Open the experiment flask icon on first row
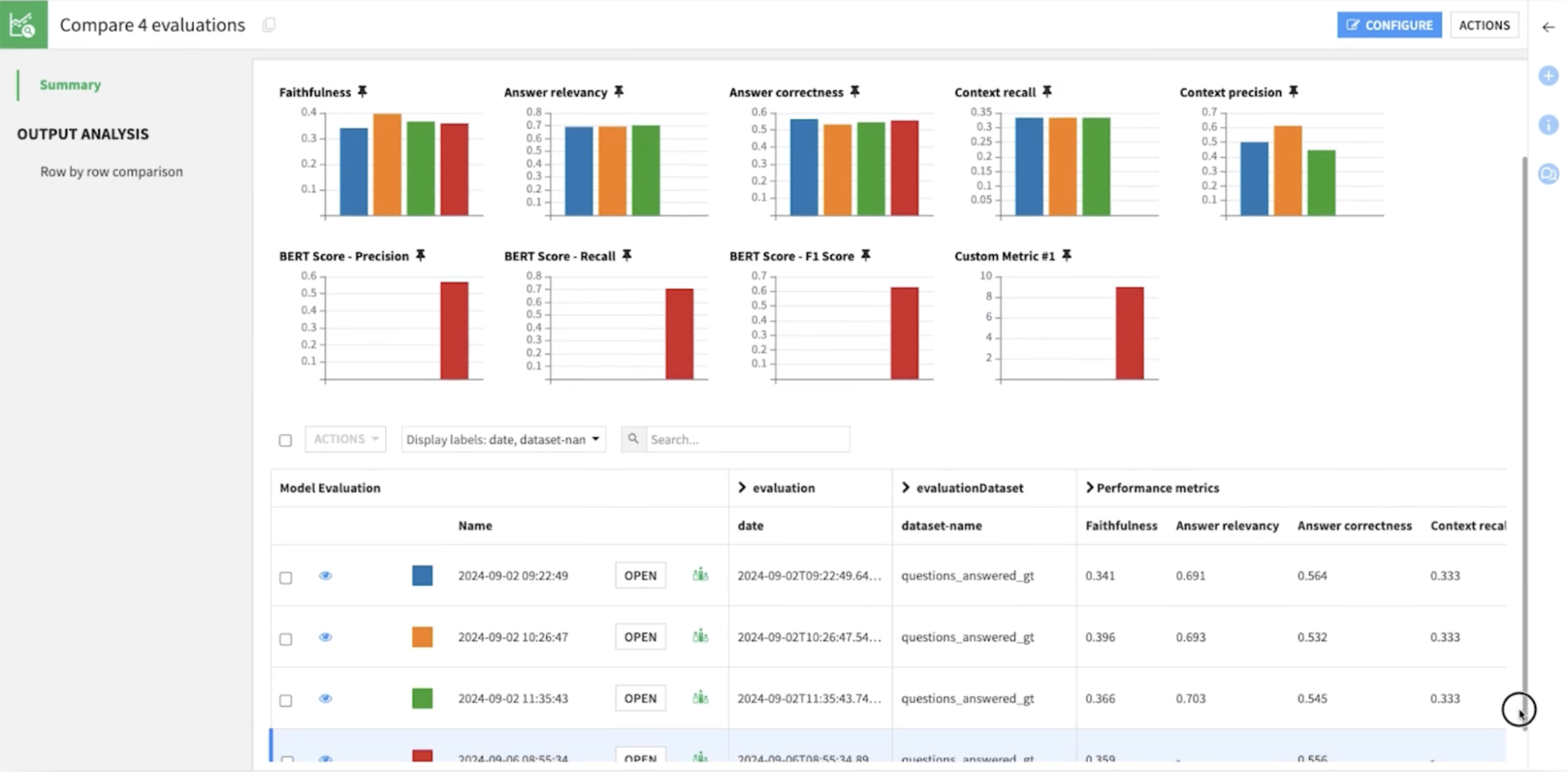Viewport: 1568px width, 772px height. (x=700, y=575)
